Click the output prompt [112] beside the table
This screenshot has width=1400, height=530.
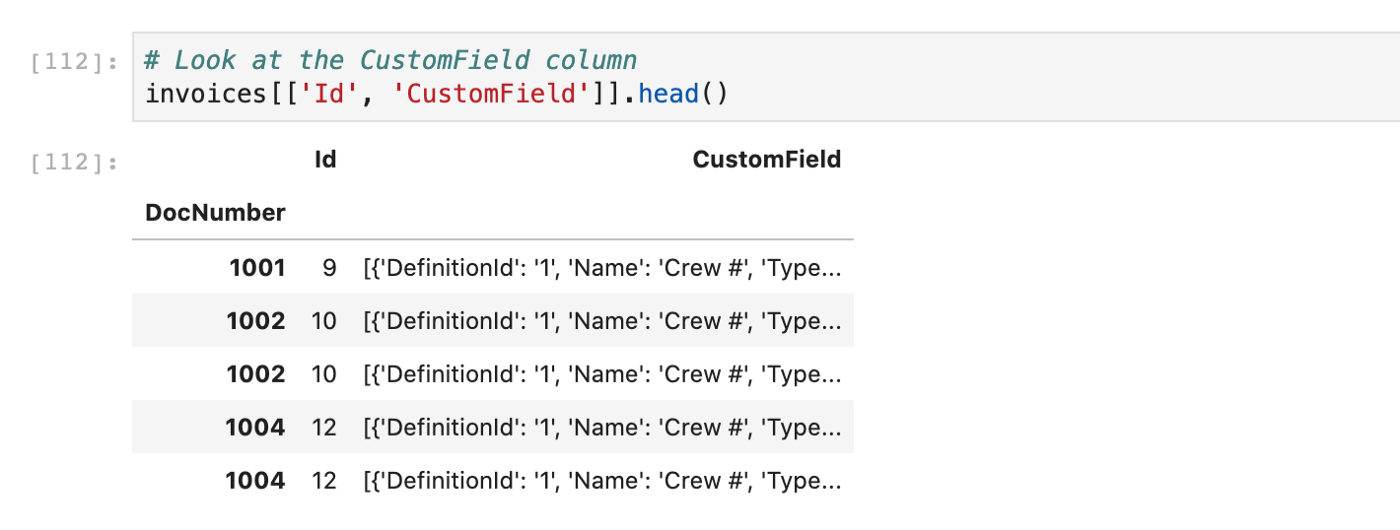point(75,162)
